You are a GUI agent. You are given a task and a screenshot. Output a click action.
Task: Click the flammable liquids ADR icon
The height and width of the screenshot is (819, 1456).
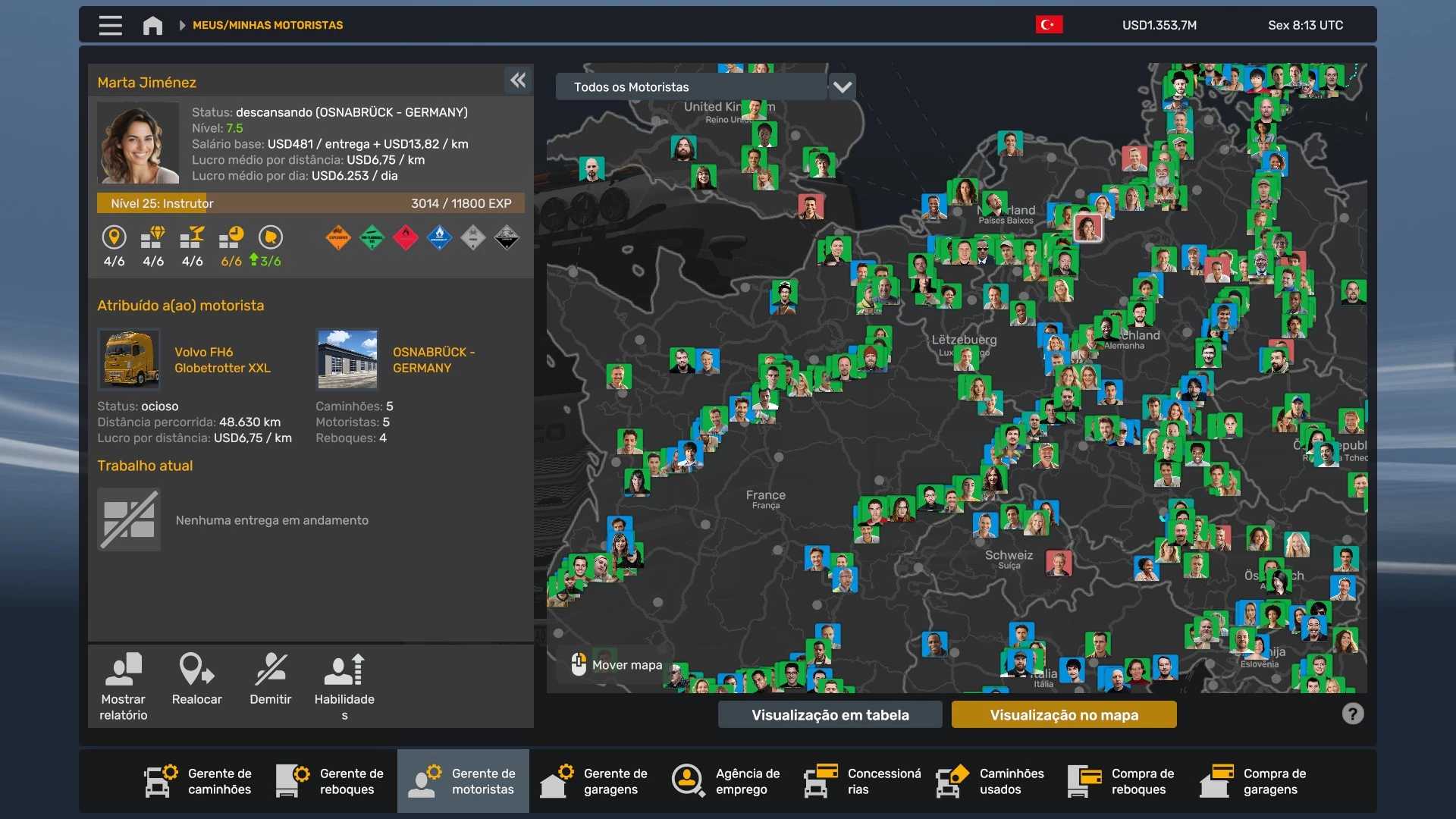(406, 238)
